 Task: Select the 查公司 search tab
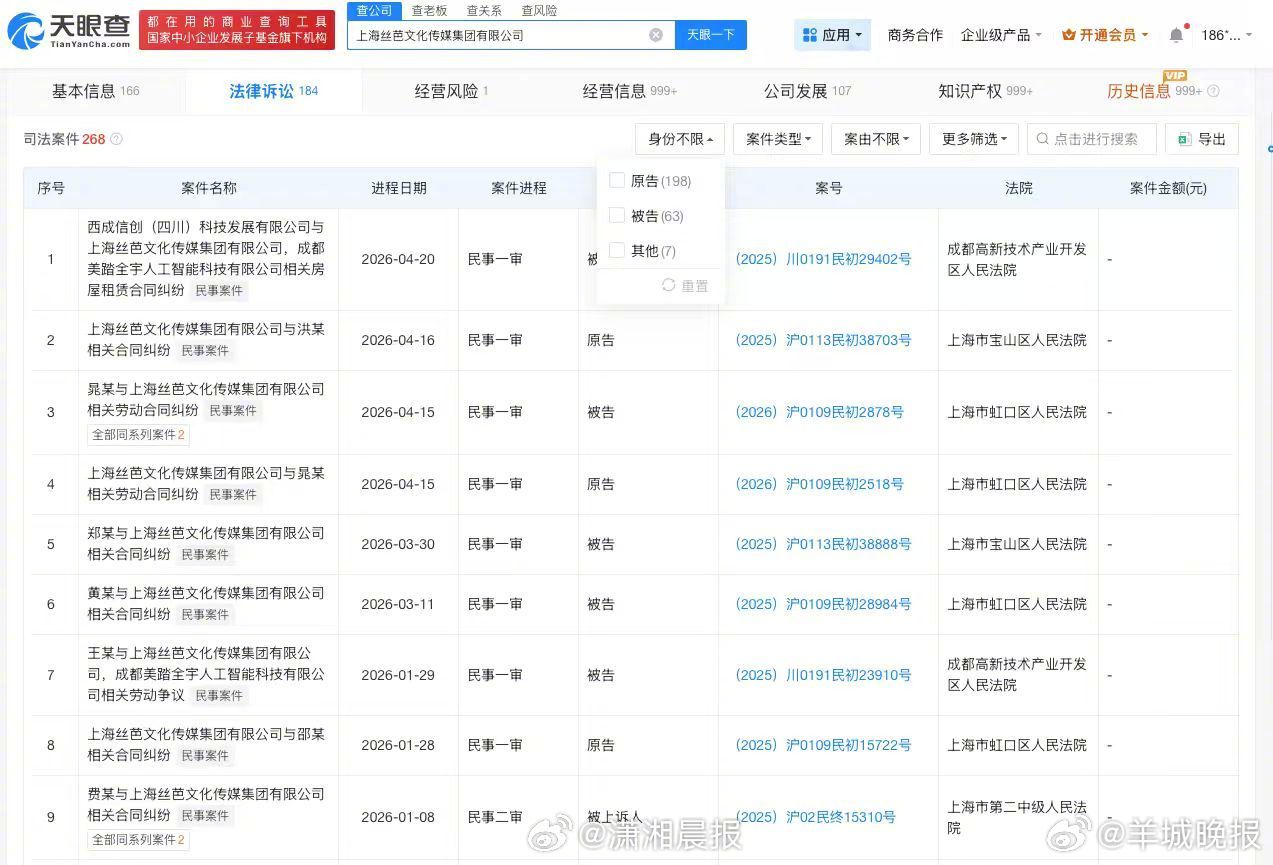point(375,10)
